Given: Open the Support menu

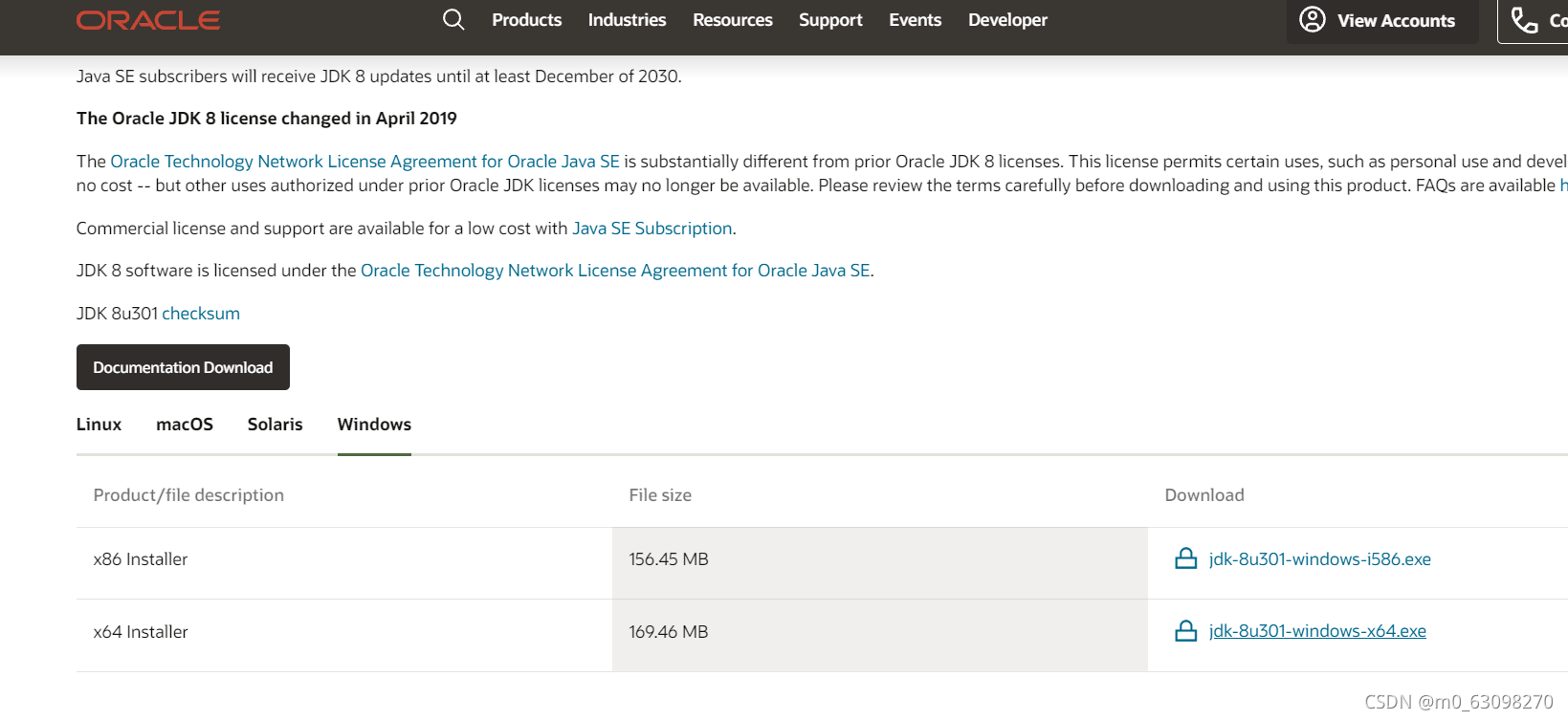Looking at the screenshot, I should pos(830,20).
